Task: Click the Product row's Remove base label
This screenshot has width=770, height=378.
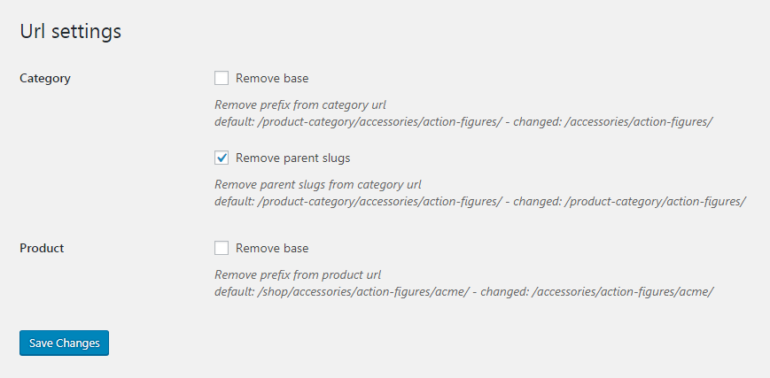Action: click(272, 248)
